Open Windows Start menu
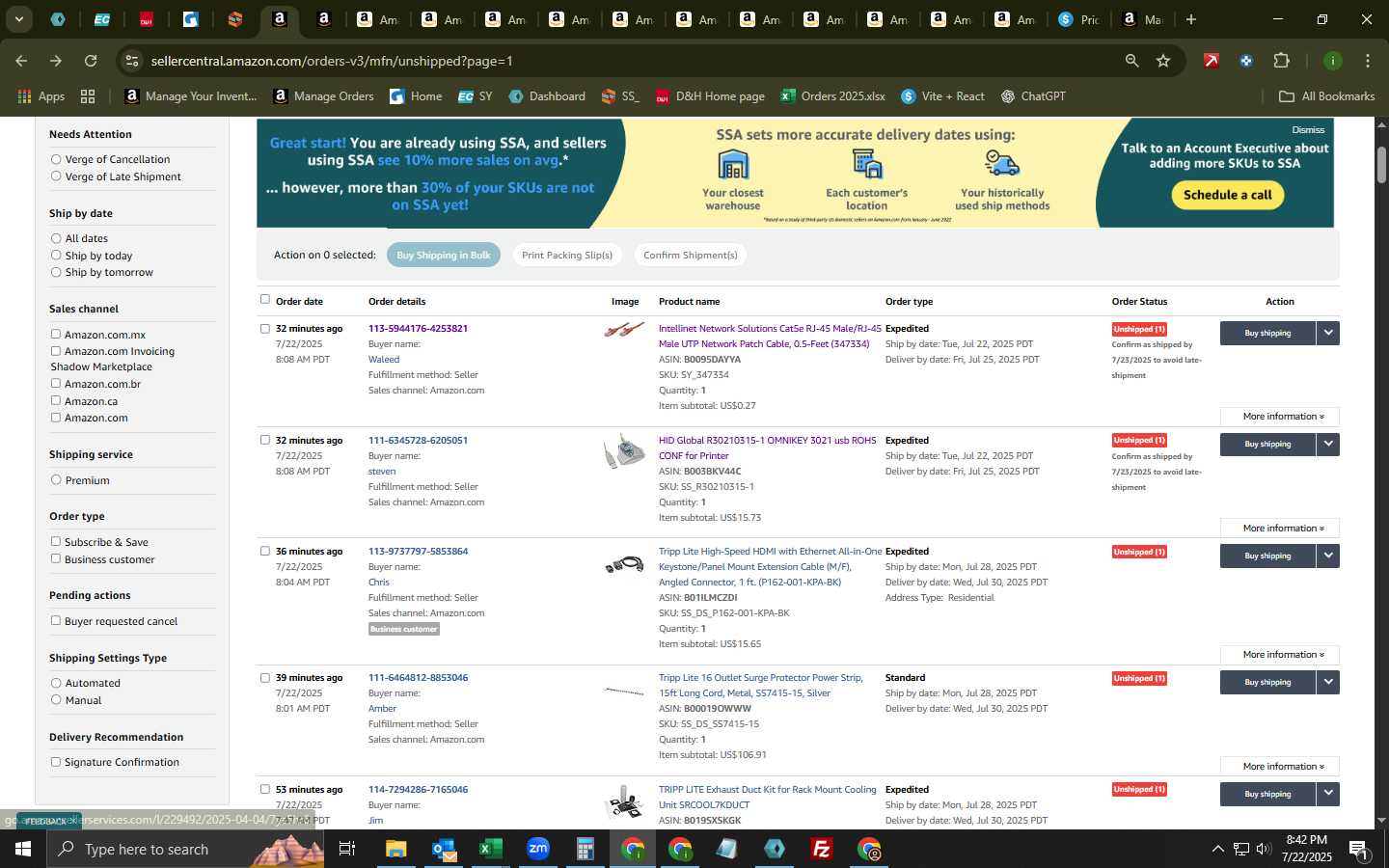The width and height of the screenshot is (1389, 868). tap(23, 849)
